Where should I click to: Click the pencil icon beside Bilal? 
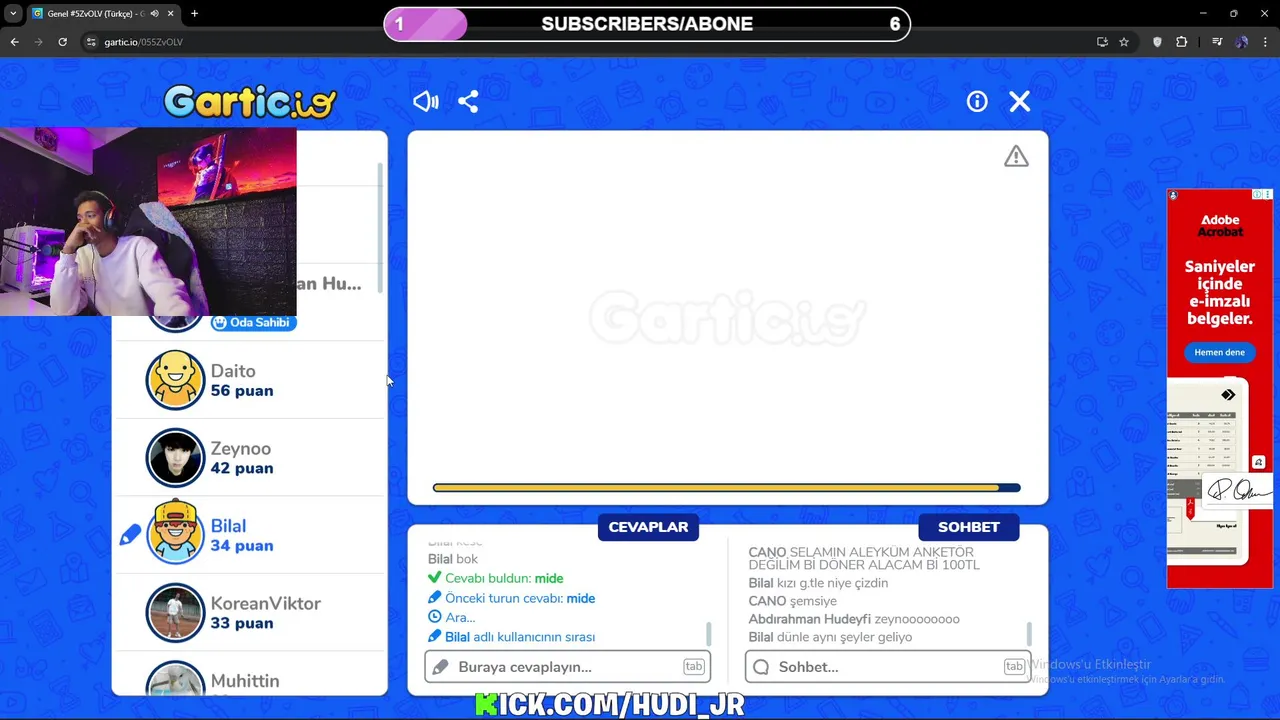click(130, 536)
